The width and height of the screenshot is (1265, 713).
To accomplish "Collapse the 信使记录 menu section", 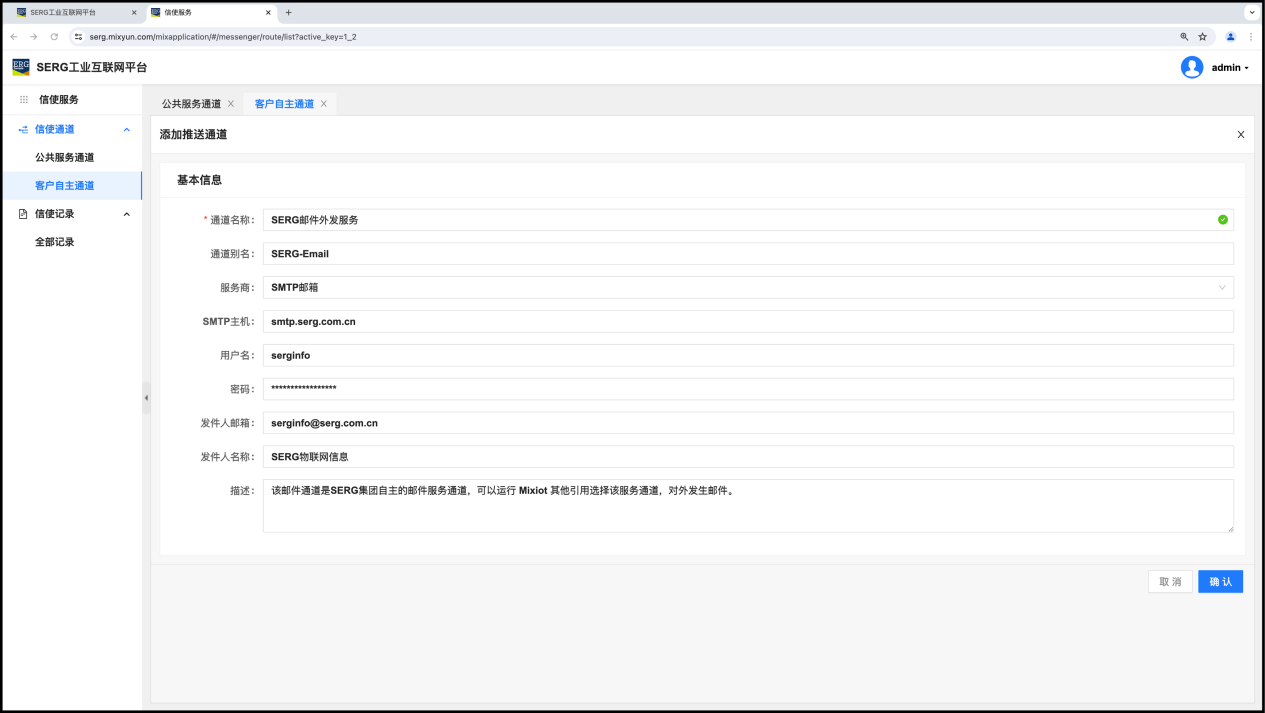I will 126,214.
